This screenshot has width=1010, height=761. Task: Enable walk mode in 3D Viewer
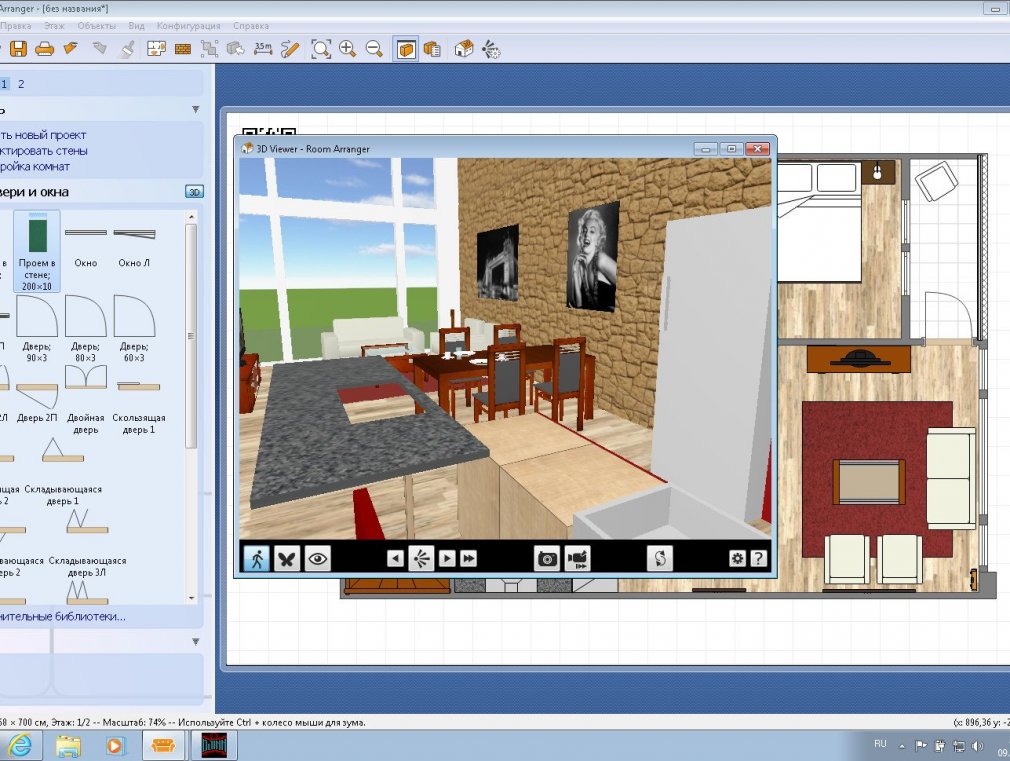[x=257, y=558]
